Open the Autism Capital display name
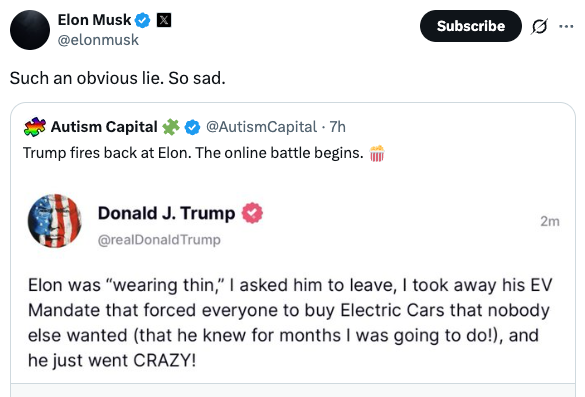 [104, 127]
